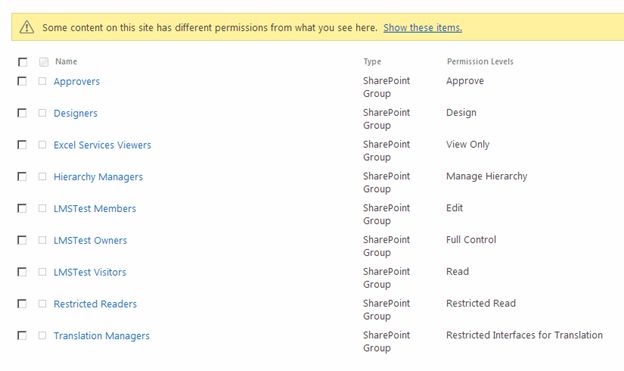624x371 pixels.
Task: Select the Hierarchy Managers row checkbox
Action: pos(22,176)
